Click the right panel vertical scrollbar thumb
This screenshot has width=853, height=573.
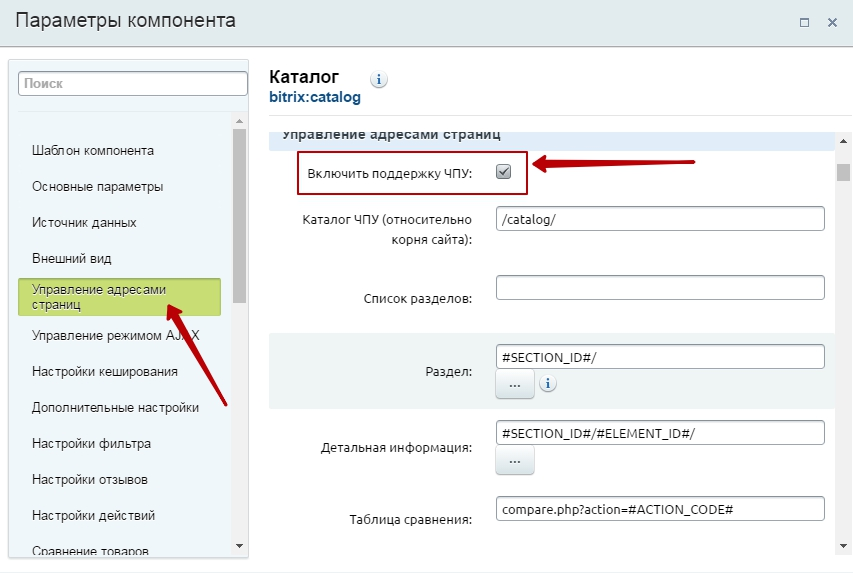pos(844,172)
